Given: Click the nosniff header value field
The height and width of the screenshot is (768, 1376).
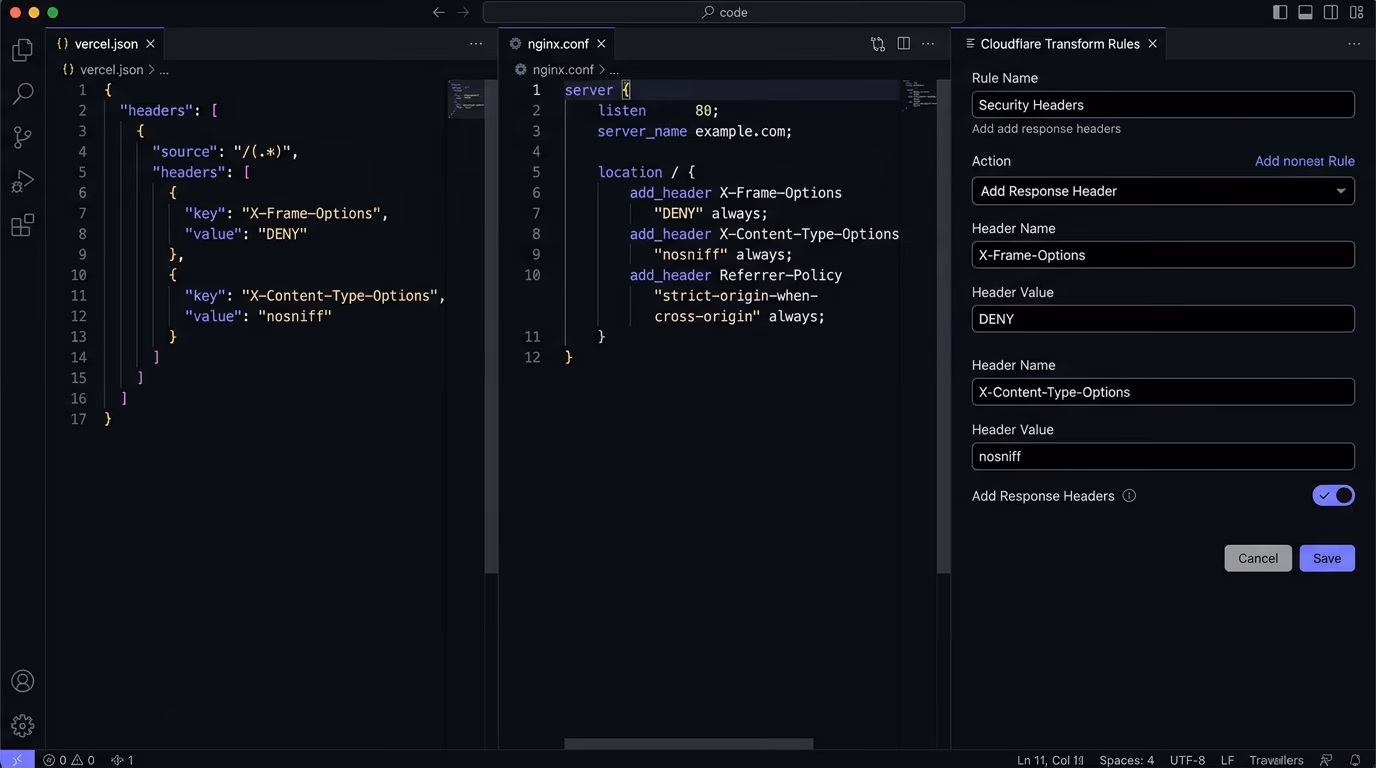Looking at the screenshot, I should pyautogui.click(x=1163, y=456).
